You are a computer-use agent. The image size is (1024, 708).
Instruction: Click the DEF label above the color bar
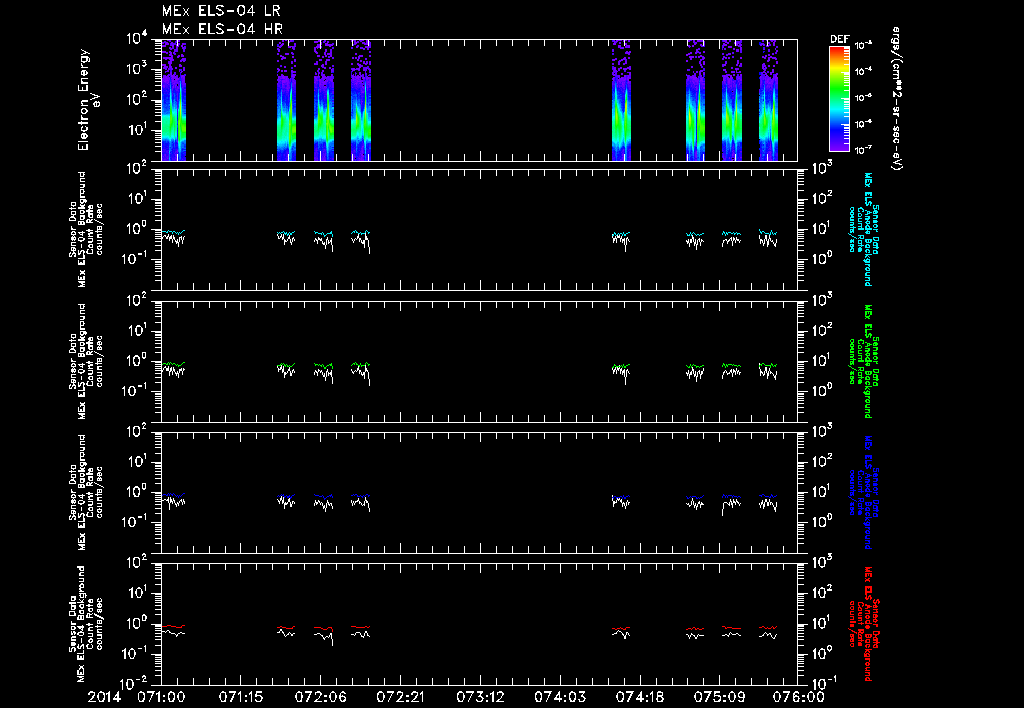pos(839,39)
